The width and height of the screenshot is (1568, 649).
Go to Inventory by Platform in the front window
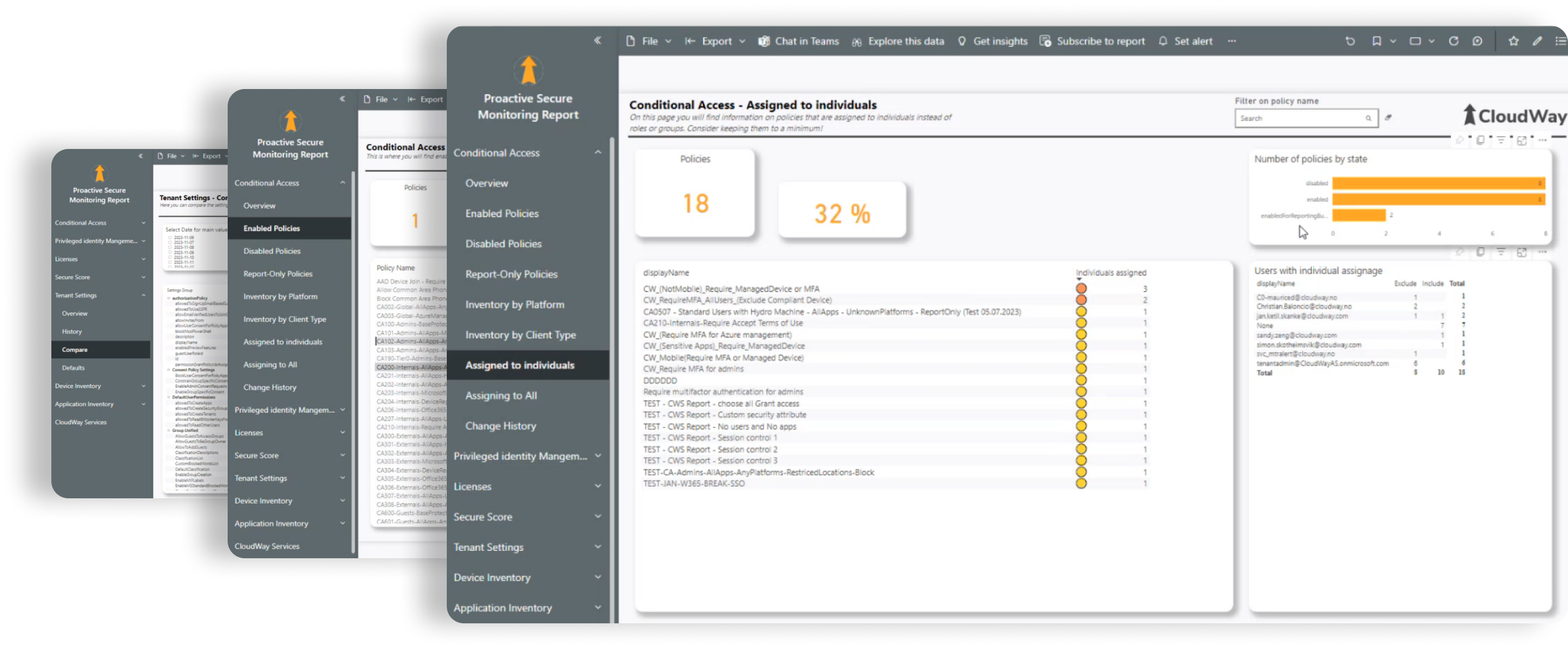[514, 304]
